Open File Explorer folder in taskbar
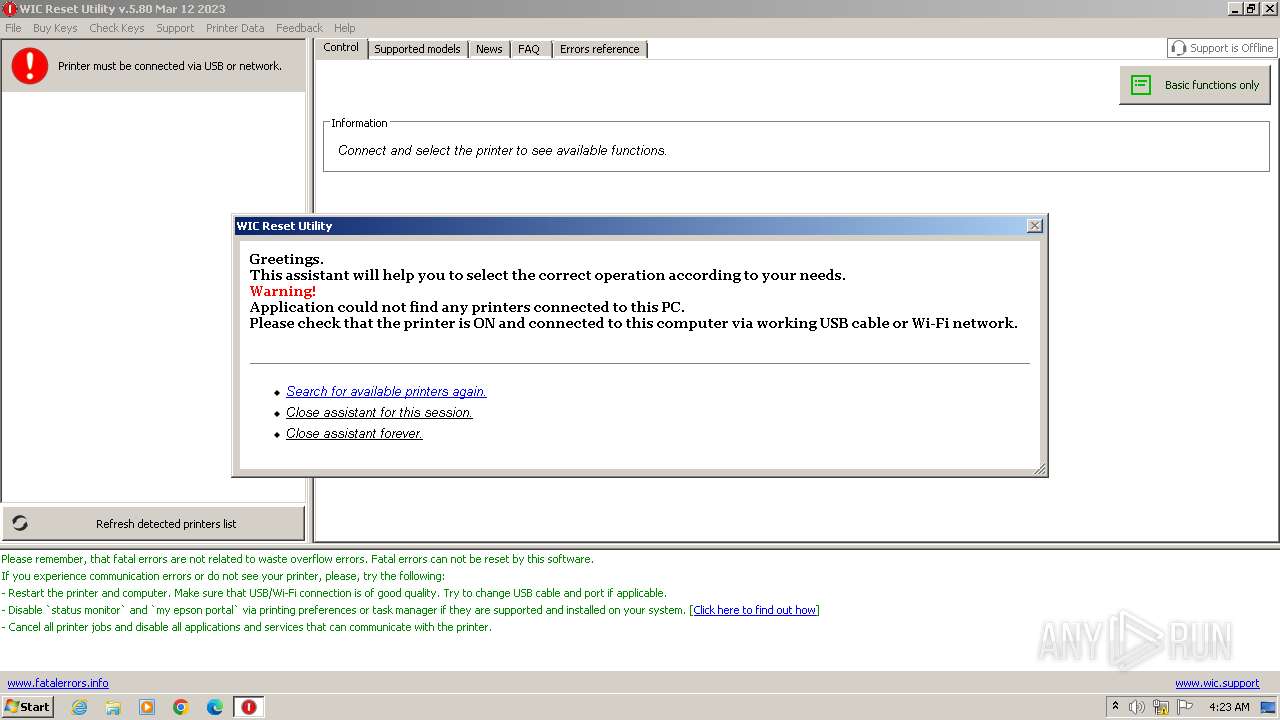 click(113, 707)
